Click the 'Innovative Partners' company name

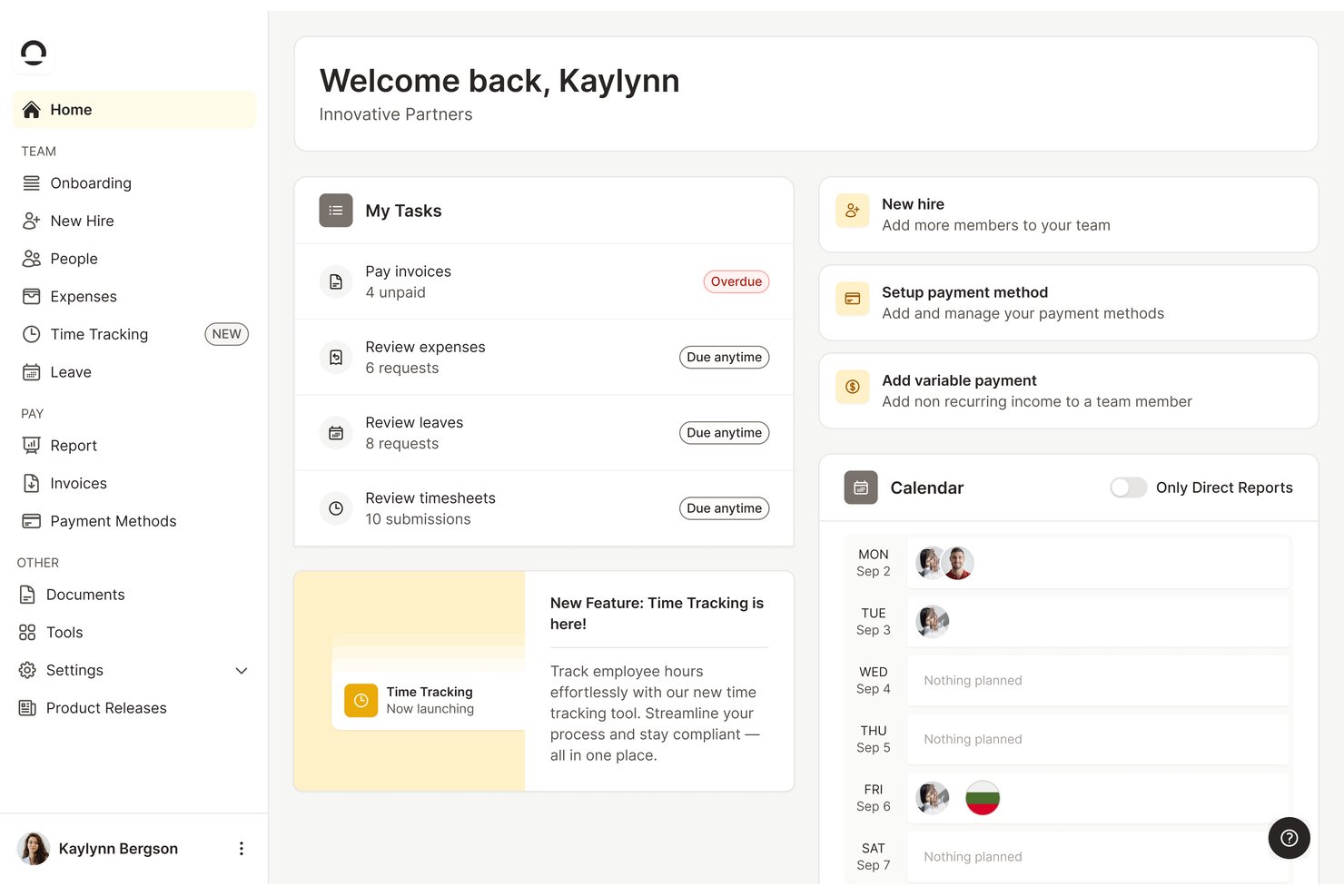pyautogui.click(x=396, y=114)
